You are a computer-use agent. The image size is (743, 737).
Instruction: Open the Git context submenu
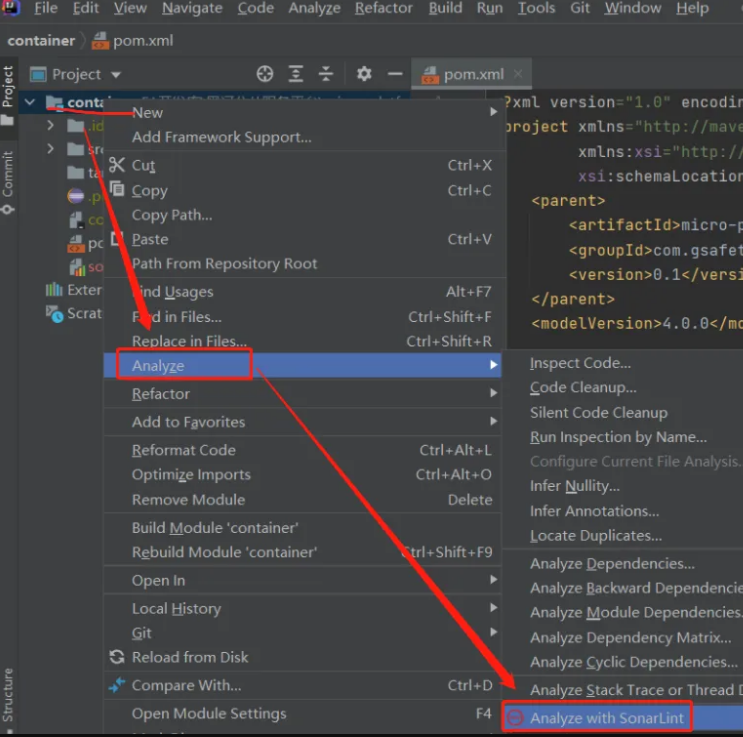tap(302, 633)
